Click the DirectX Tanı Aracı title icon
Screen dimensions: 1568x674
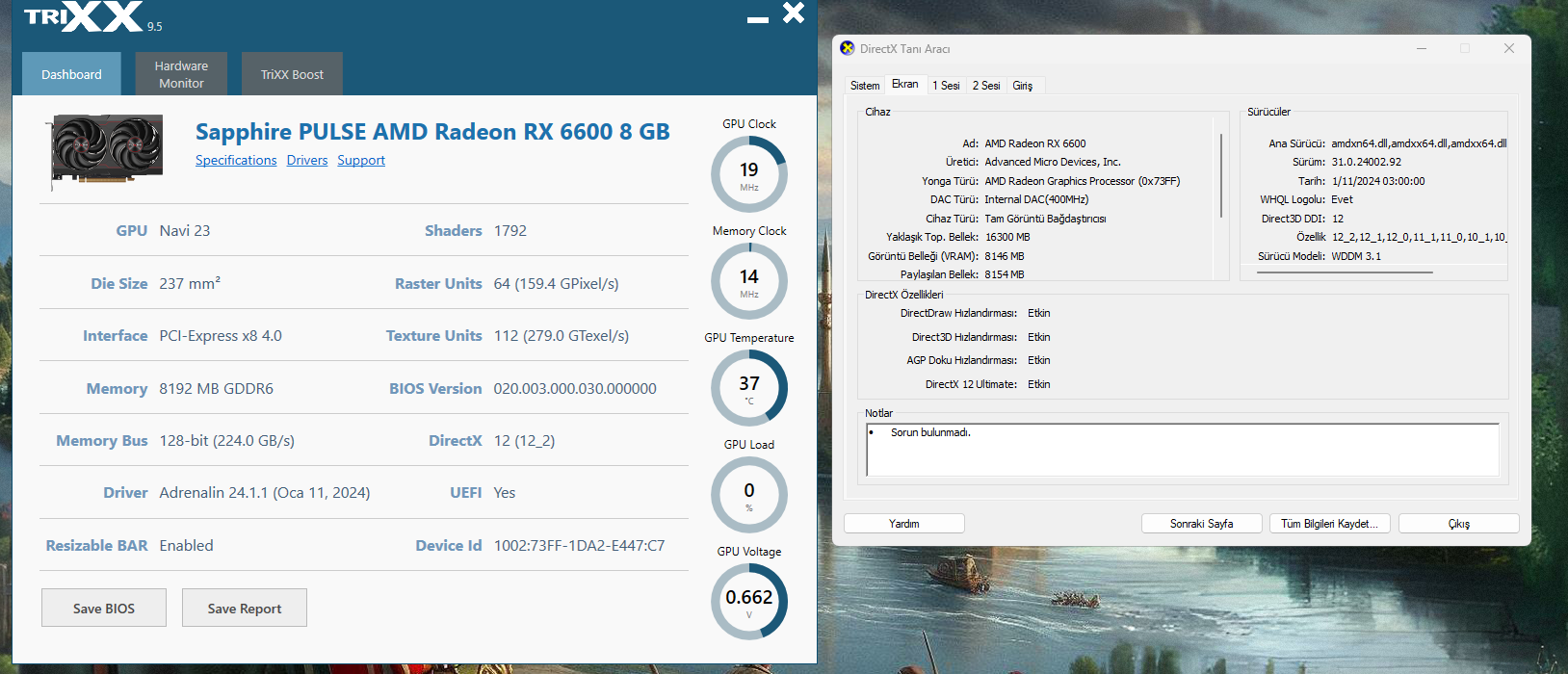[x=848, y=48]
